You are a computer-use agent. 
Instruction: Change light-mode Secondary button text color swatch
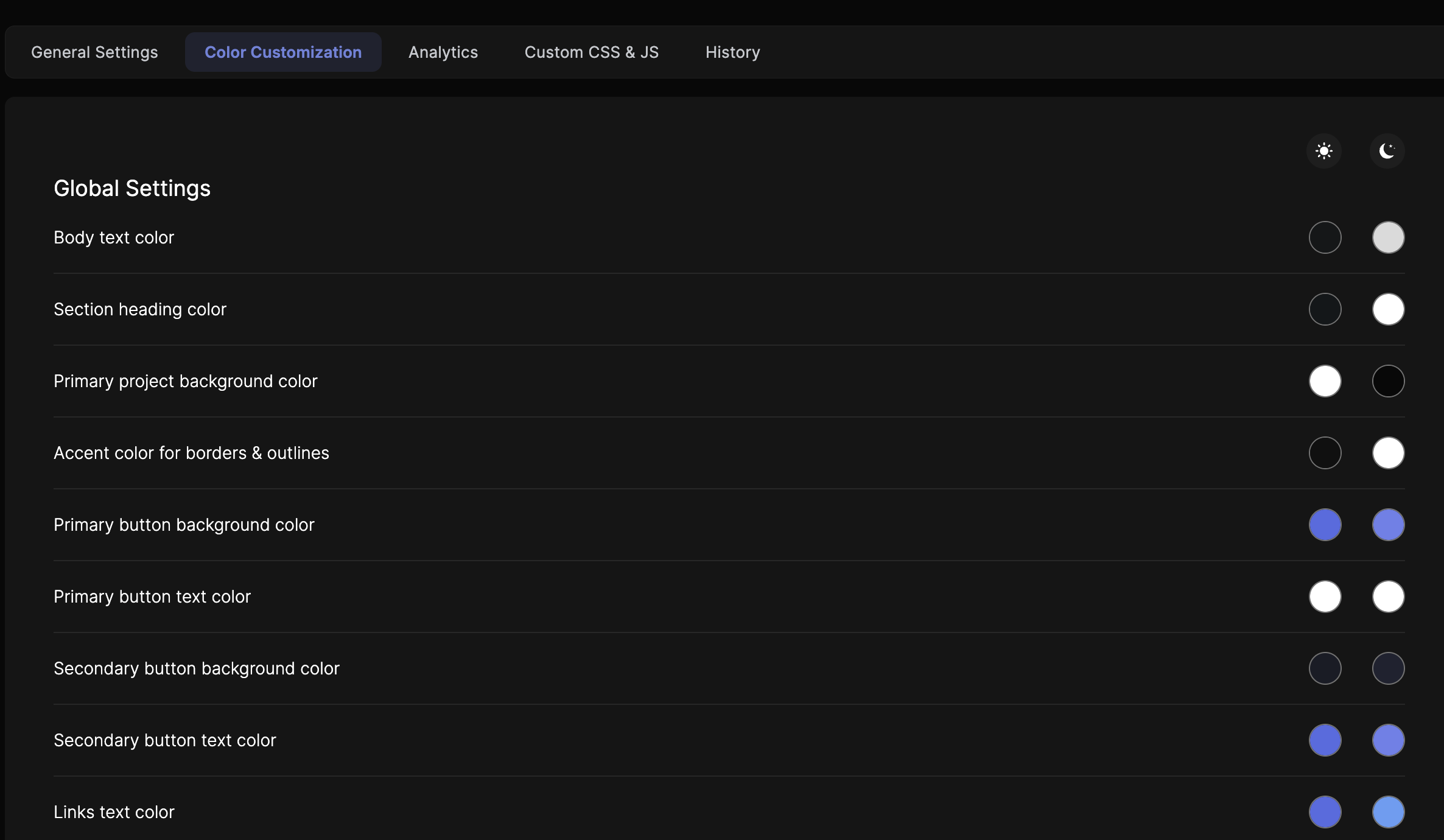(1325, 740)
